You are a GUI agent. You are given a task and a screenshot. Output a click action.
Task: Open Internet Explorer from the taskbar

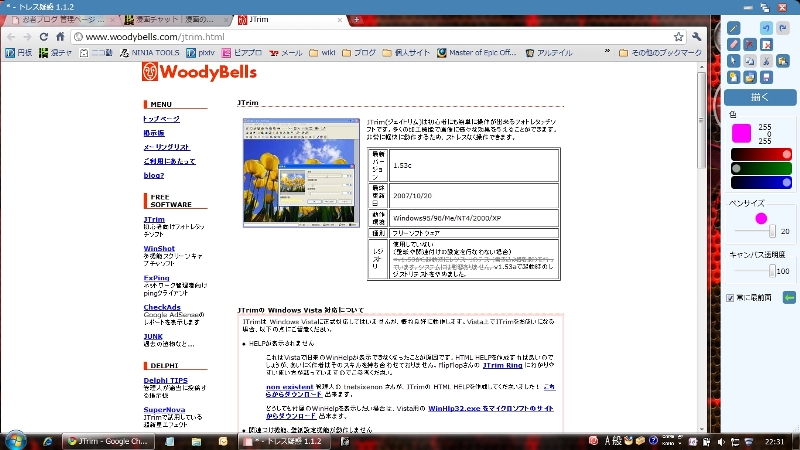[x=47, y=441]
